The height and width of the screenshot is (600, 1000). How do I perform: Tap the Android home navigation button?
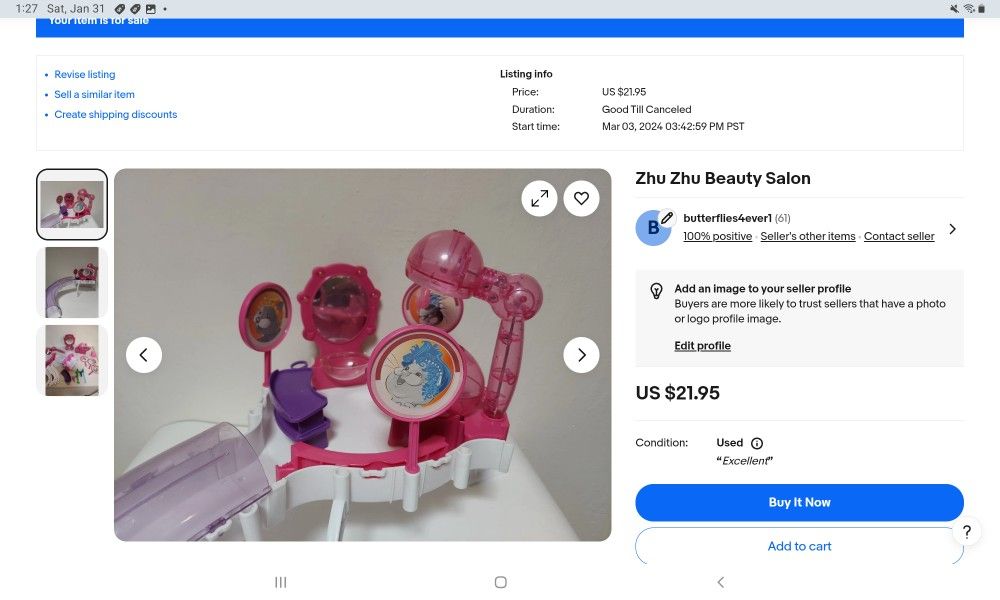[x=501, y=582]
